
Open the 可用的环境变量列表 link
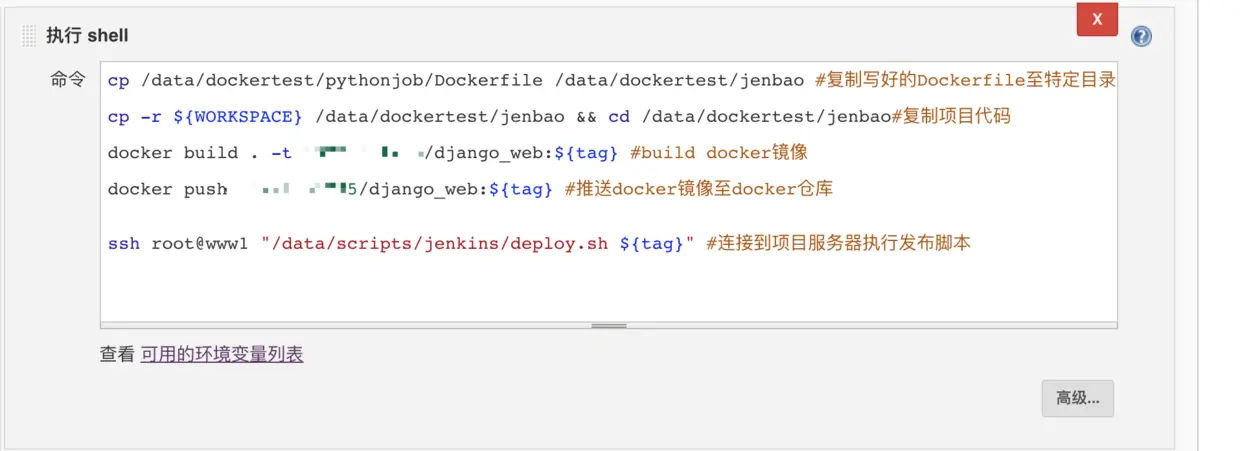click(222, 354)
